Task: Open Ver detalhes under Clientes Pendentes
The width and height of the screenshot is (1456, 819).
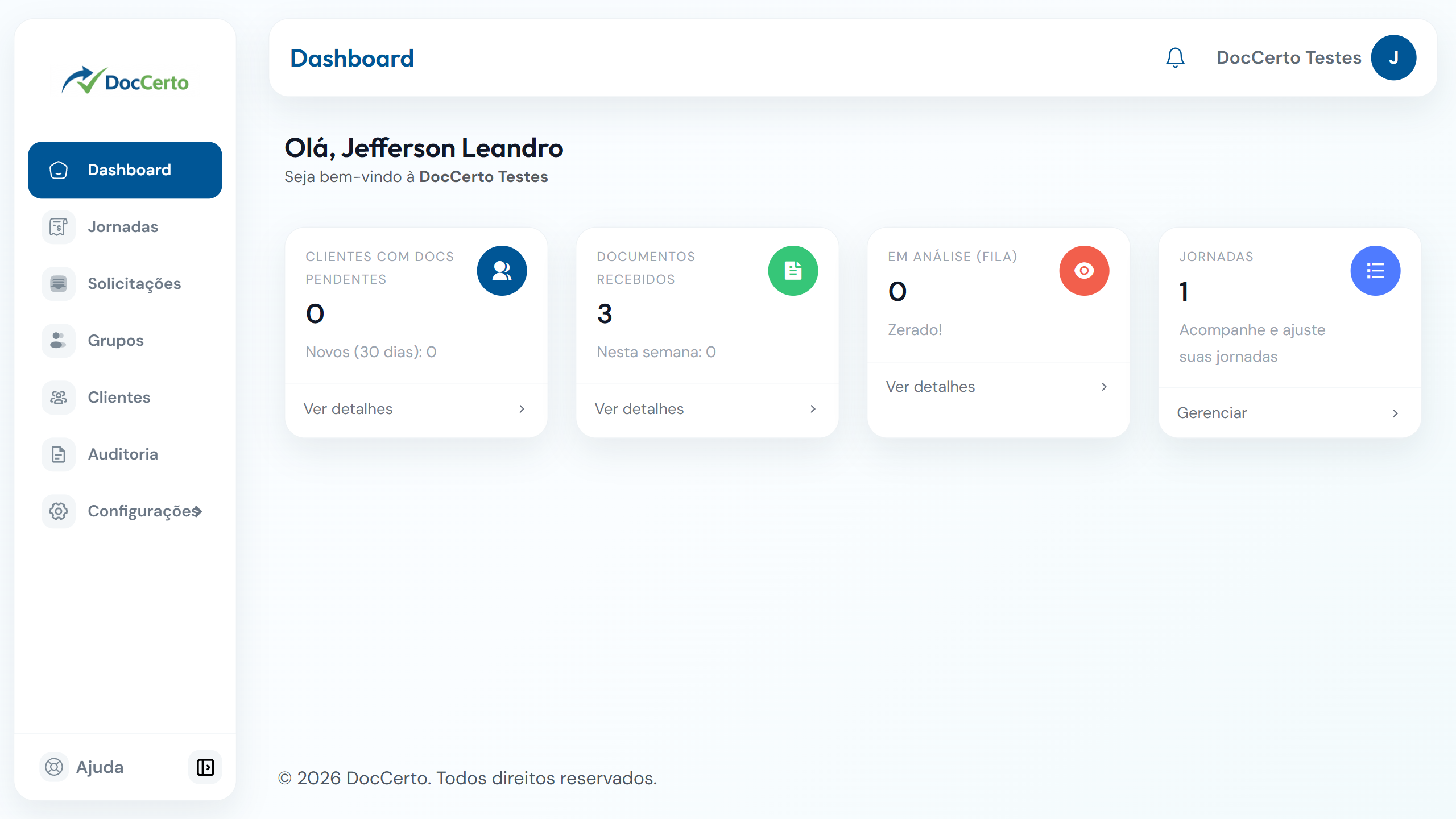Action: (348, 409)
